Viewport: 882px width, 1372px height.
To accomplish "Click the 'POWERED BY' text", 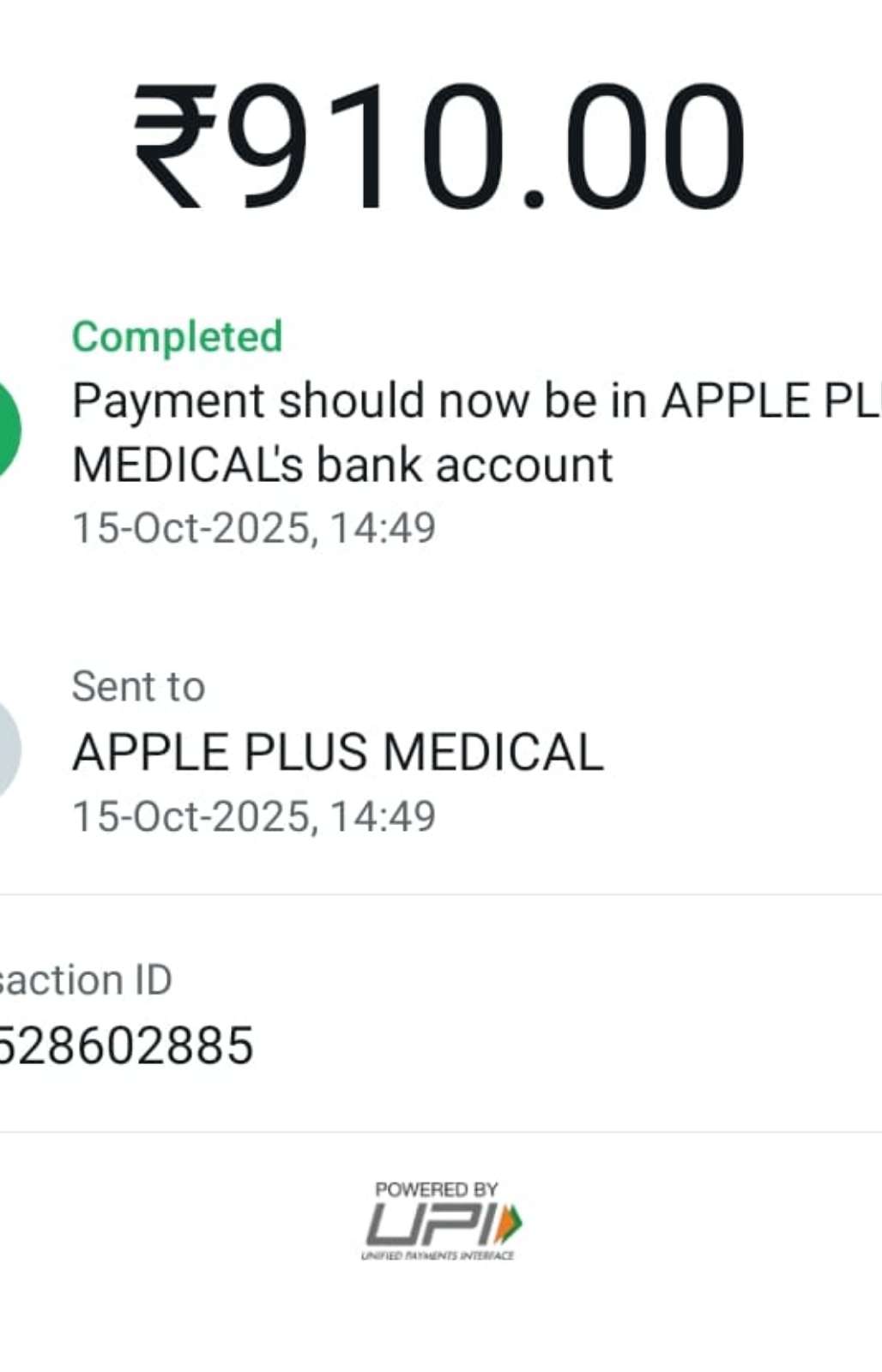I will [437, 1189].
